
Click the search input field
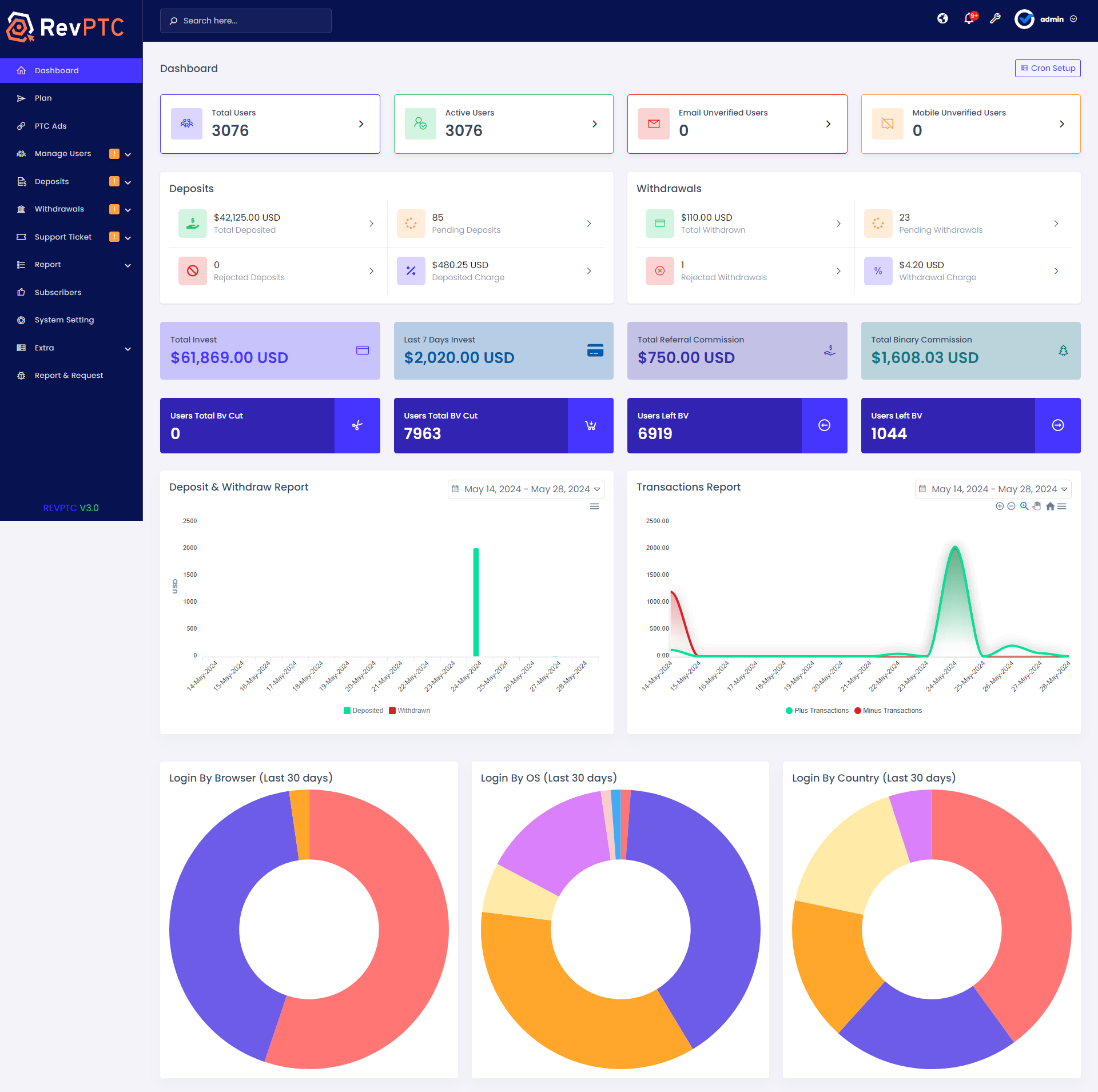point(246,21)
